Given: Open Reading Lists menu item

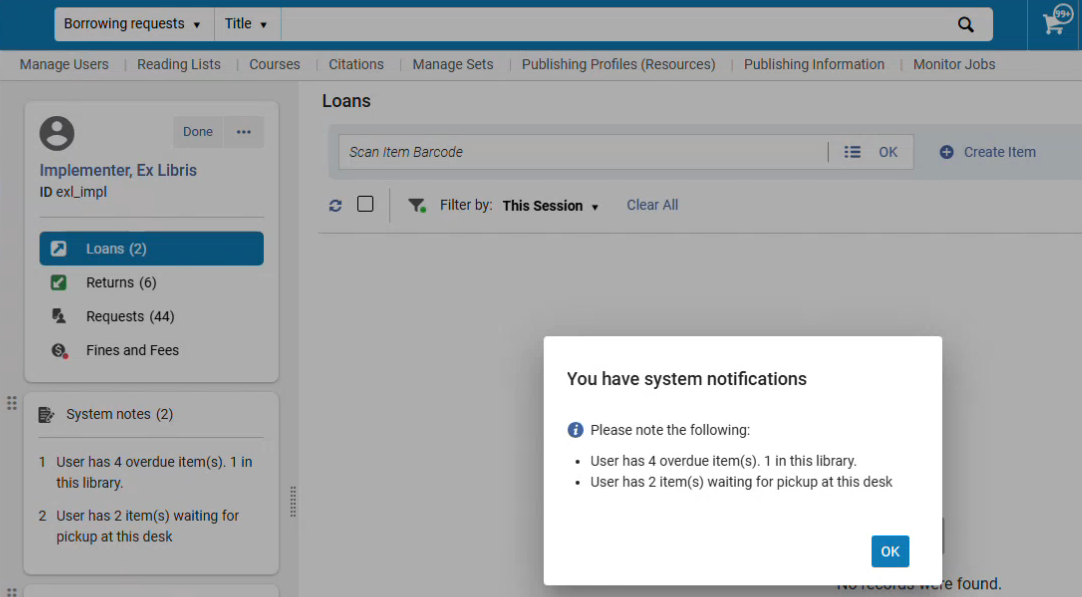Looking at the screenshot, I should click(179, 64).
